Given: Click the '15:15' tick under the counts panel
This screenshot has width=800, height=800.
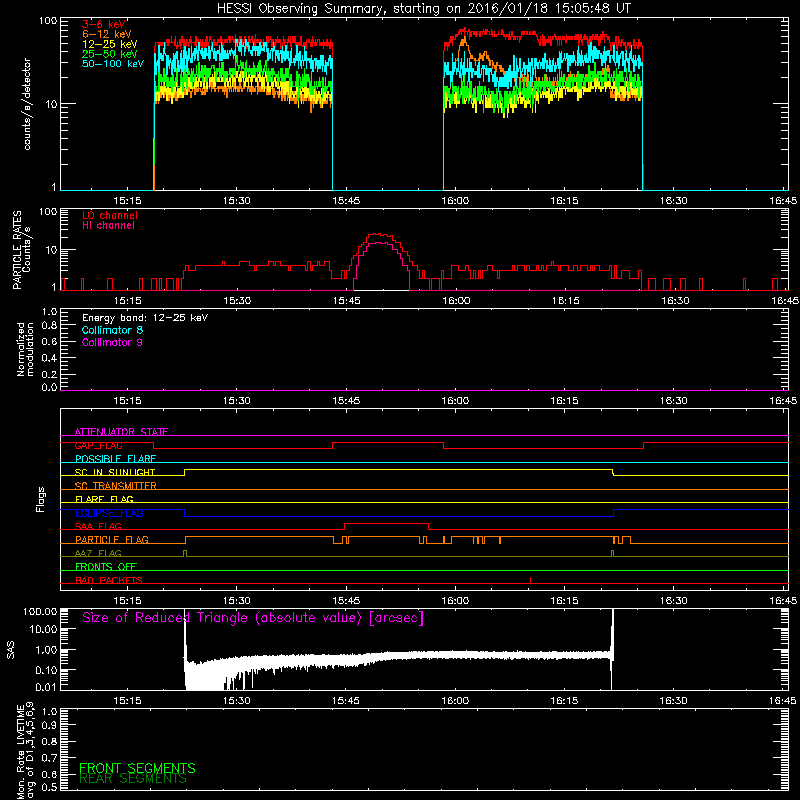Looking at the screenshot, I should (x=127, y=201).
